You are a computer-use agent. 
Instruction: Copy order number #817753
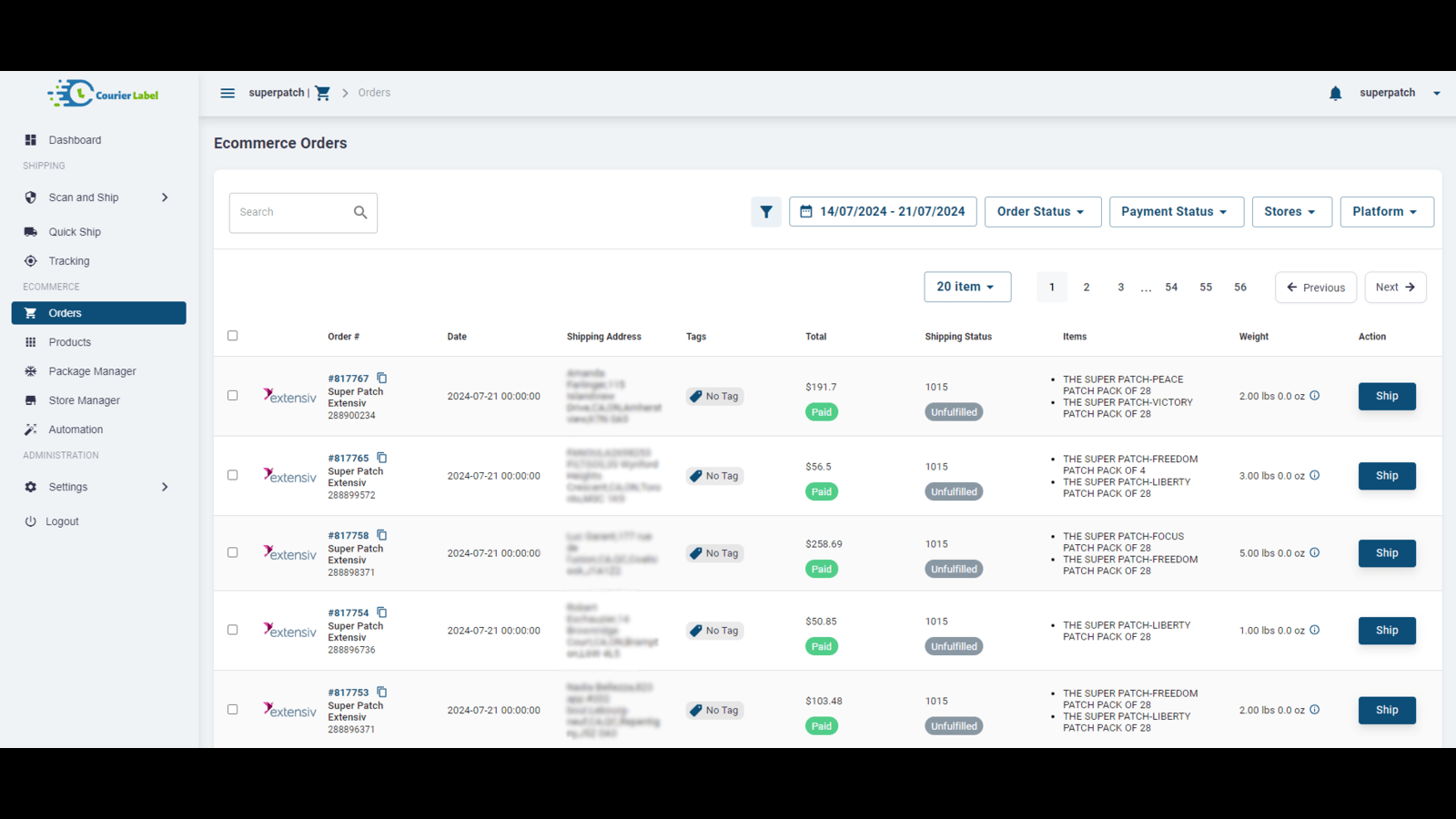point(382,693)
